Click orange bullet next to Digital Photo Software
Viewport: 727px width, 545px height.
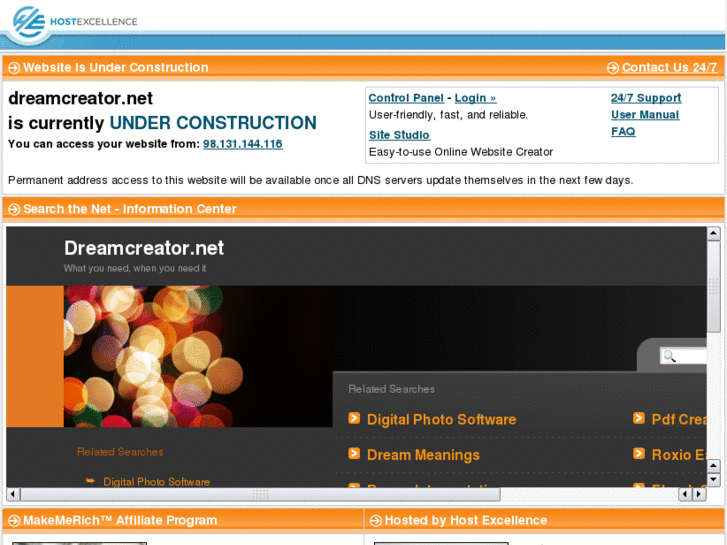coord(354,418)
